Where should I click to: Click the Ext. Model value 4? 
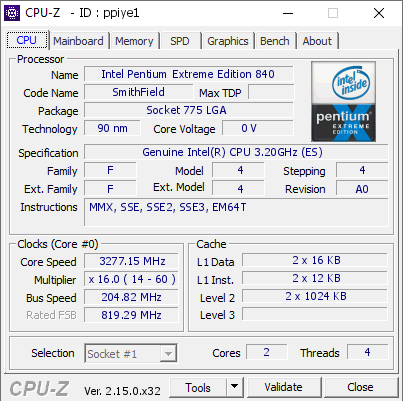click(238, 189)
